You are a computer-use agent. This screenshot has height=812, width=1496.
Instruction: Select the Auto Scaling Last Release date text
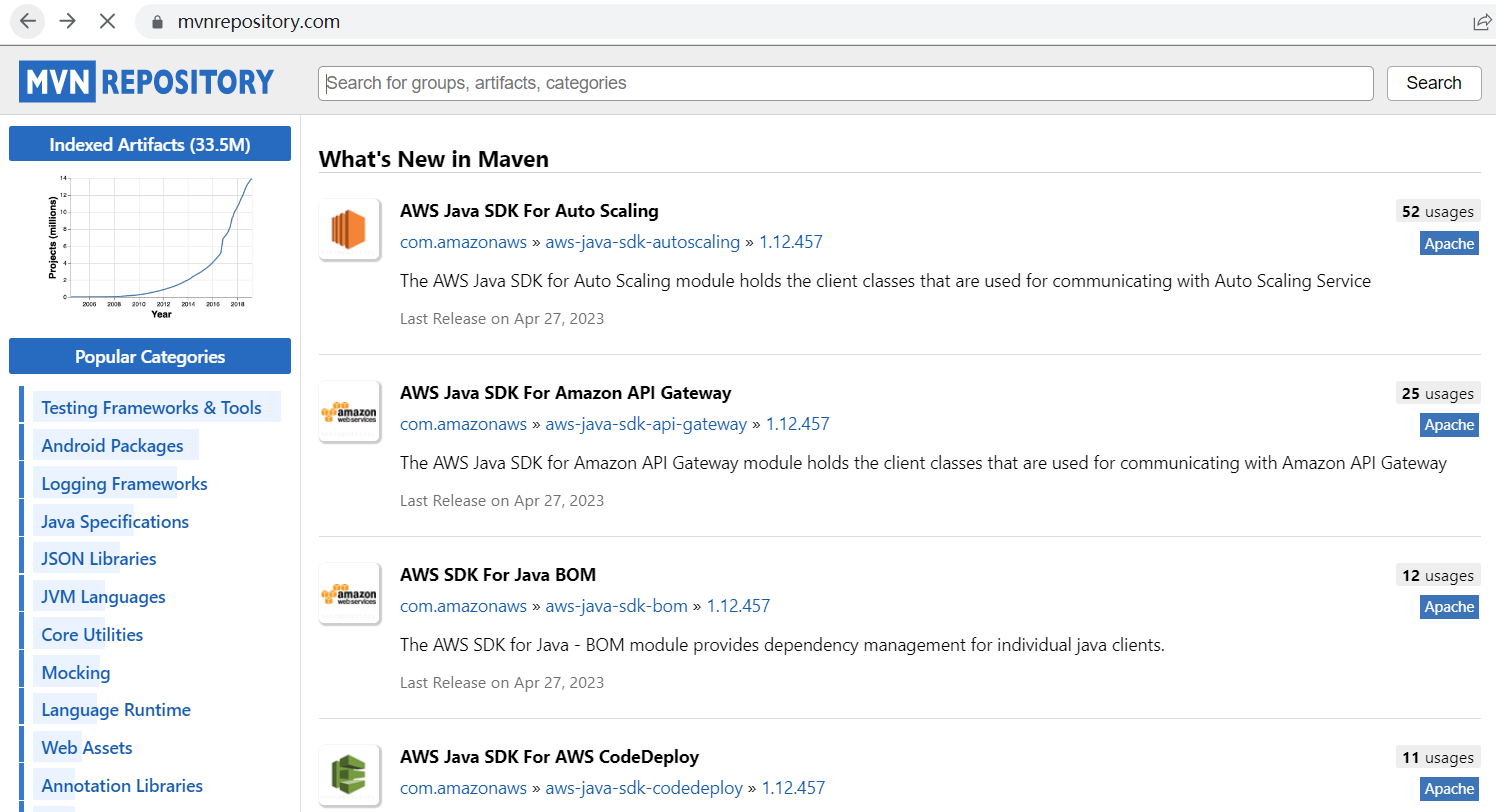[x=502, y=319]
